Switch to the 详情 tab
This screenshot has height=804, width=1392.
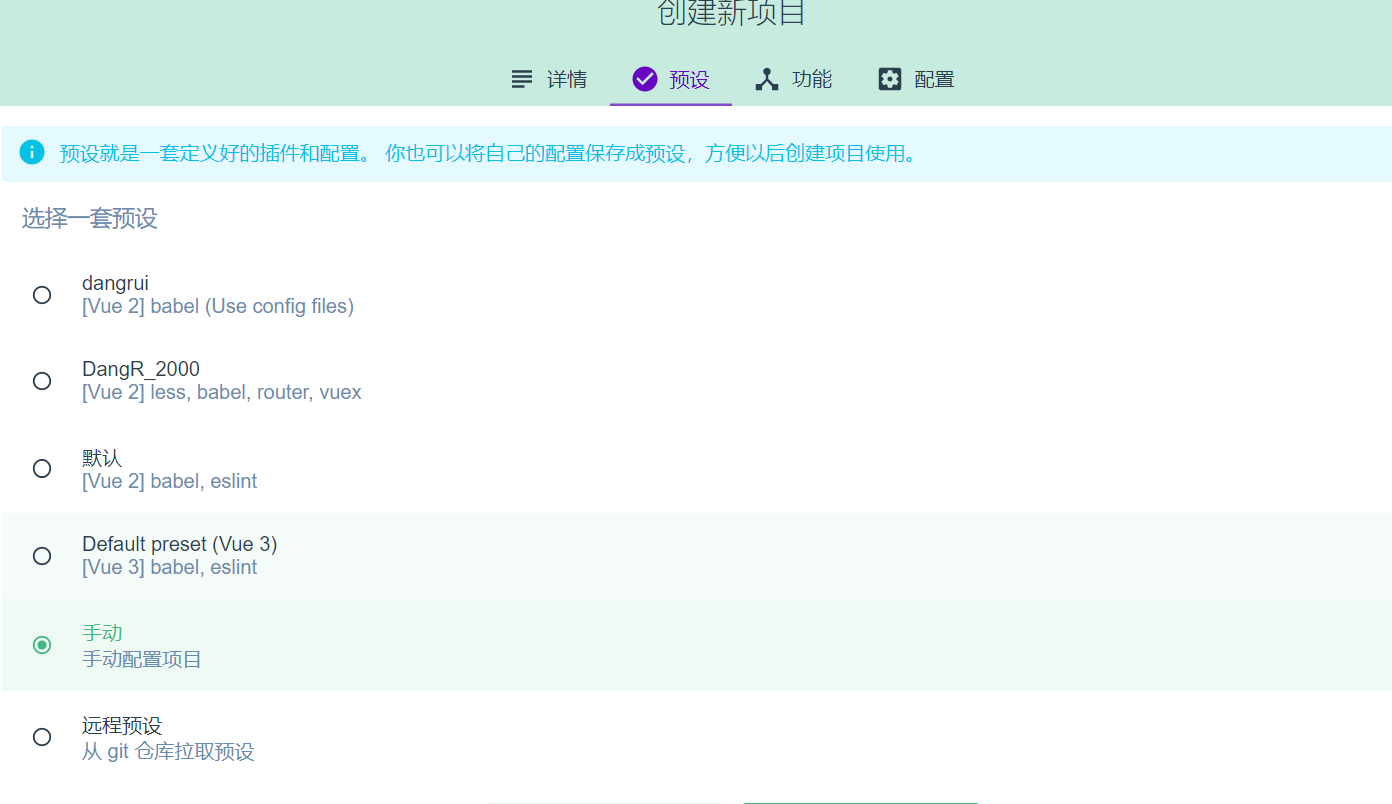pos(548,79)
